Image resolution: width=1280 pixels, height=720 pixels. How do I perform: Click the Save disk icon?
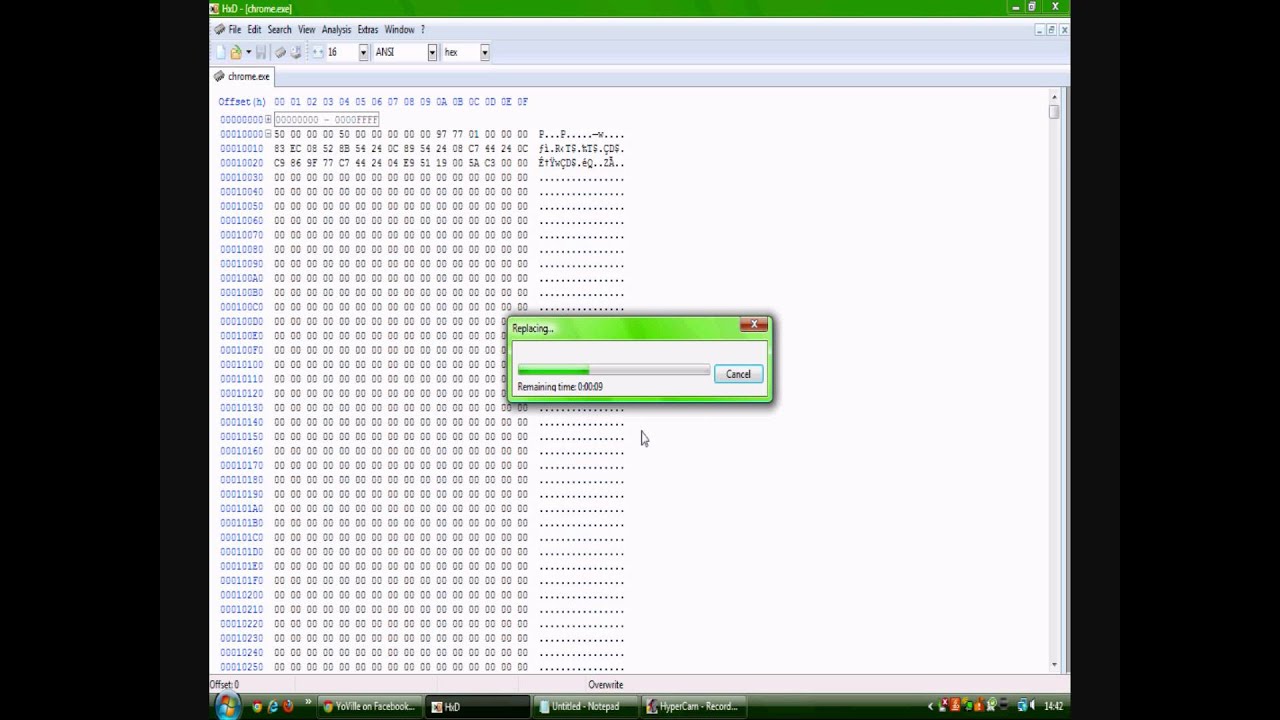(261, 52)
